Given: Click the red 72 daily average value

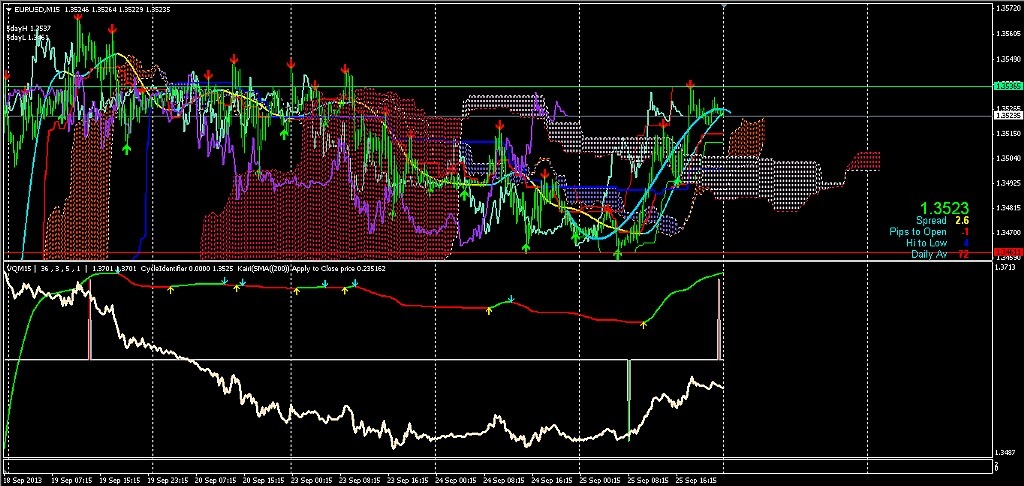Looking at the screenshot, I should click(963, 254).
